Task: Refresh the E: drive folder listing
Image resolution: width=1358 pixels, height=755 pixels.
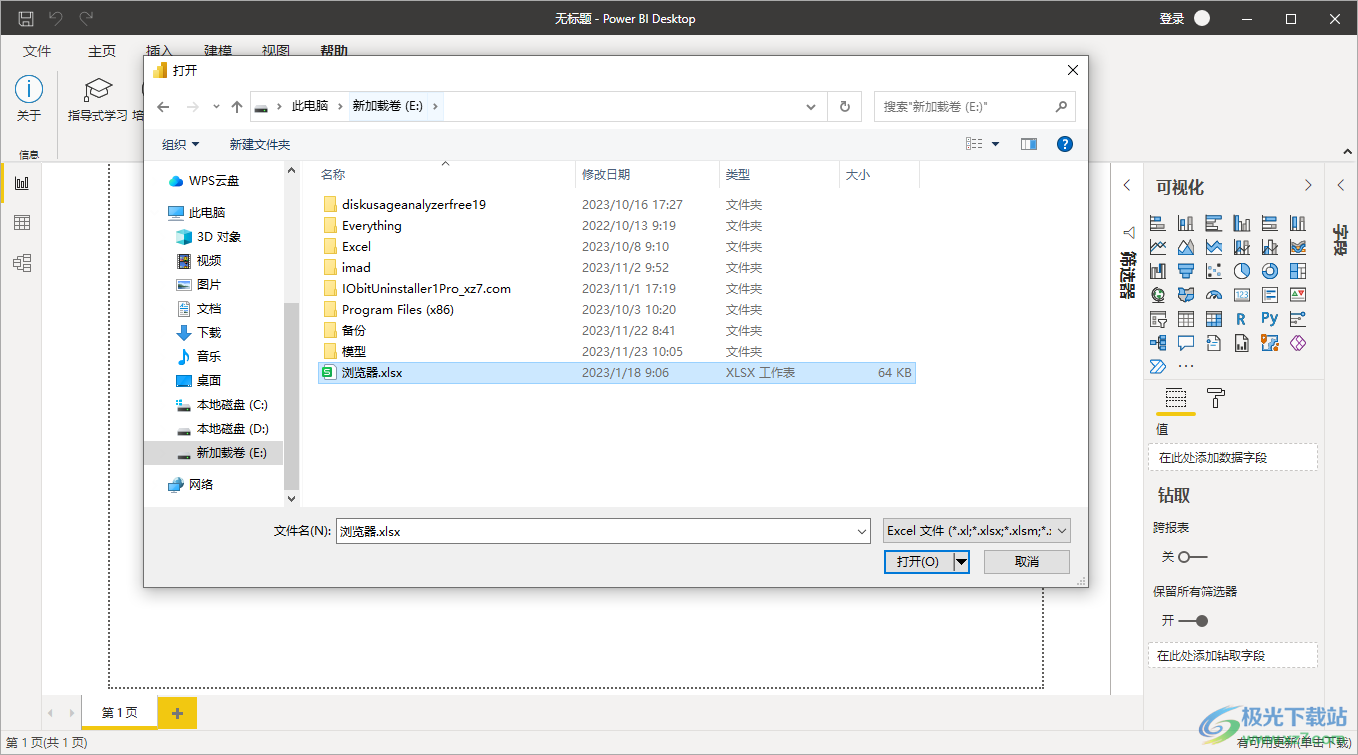Action: coord(845,106)
